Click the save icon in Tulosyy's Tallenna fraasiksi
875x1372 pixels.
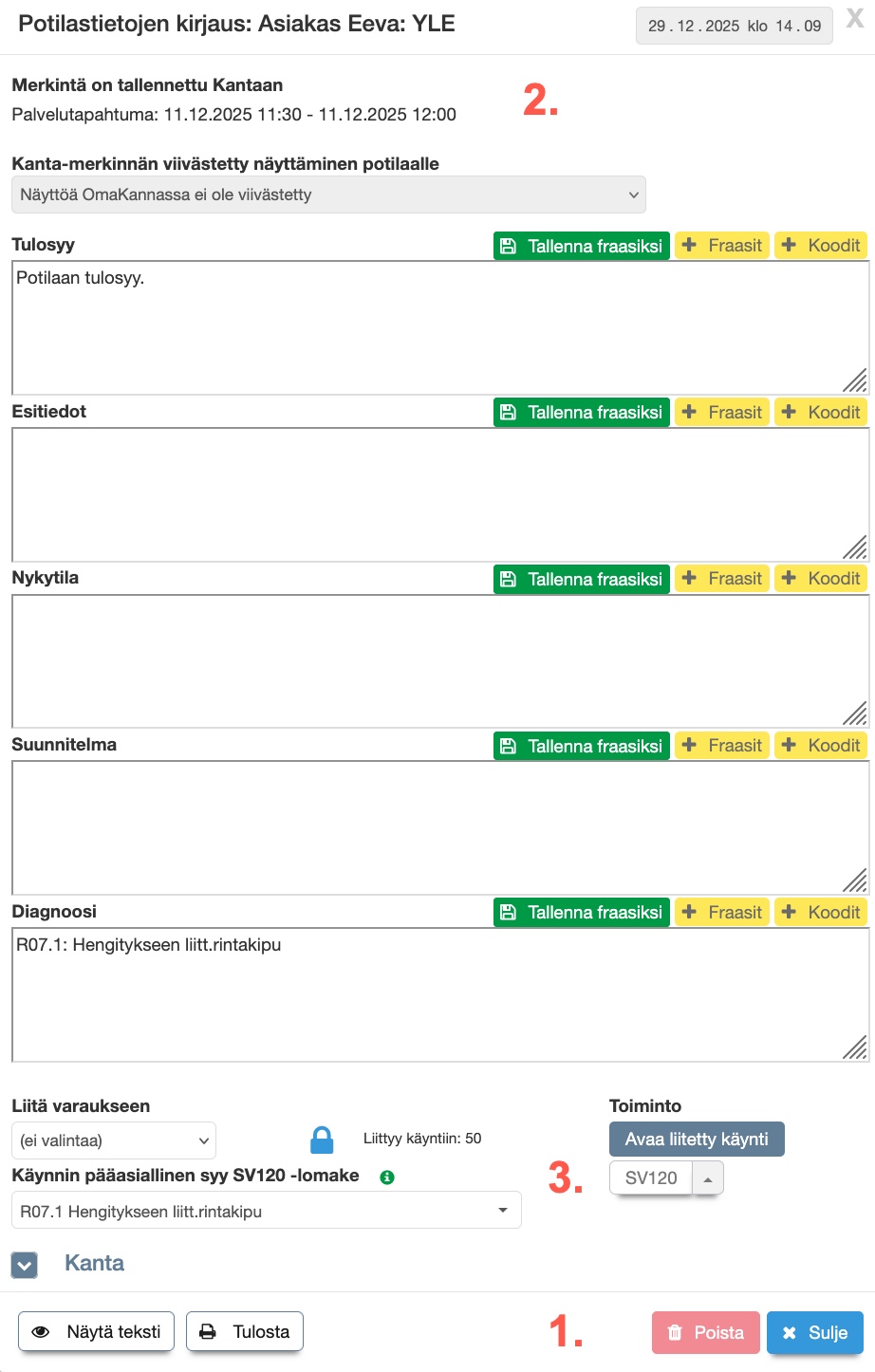point(509,246)
